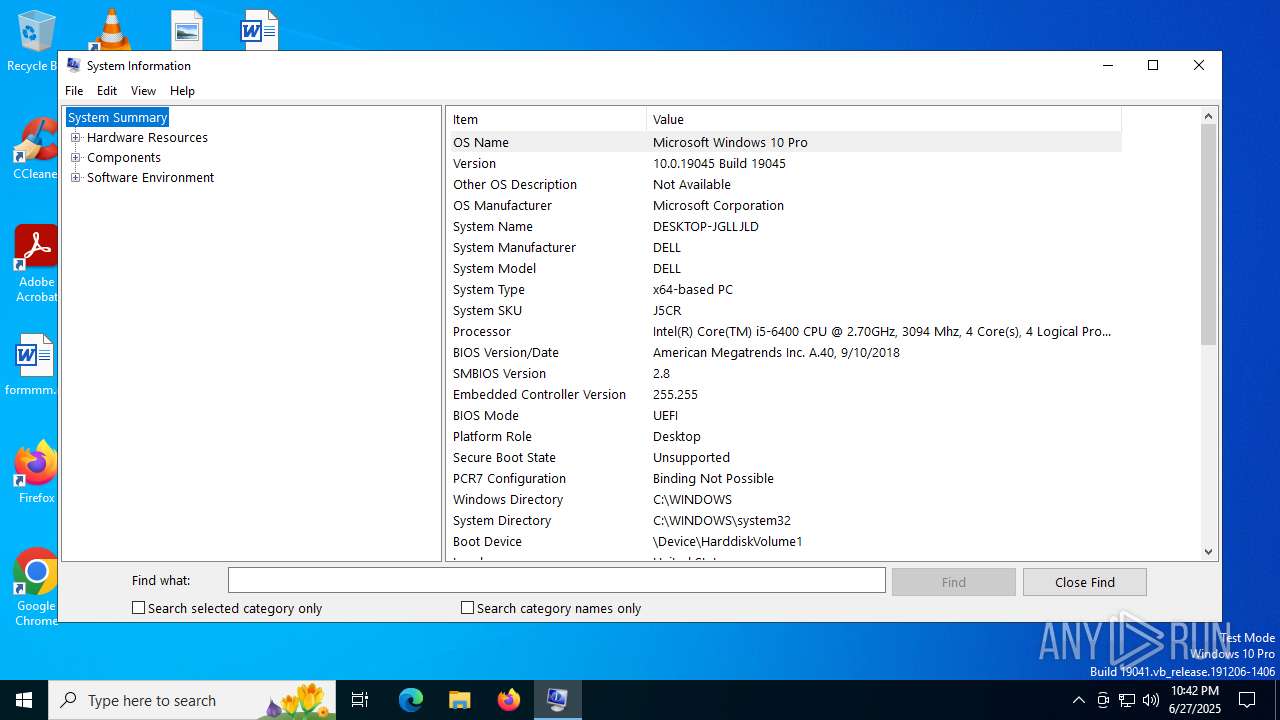Click the vertical scrollbar thumb in details pane
This screenshot has height=720, width=1280.
pos(1208,235)
